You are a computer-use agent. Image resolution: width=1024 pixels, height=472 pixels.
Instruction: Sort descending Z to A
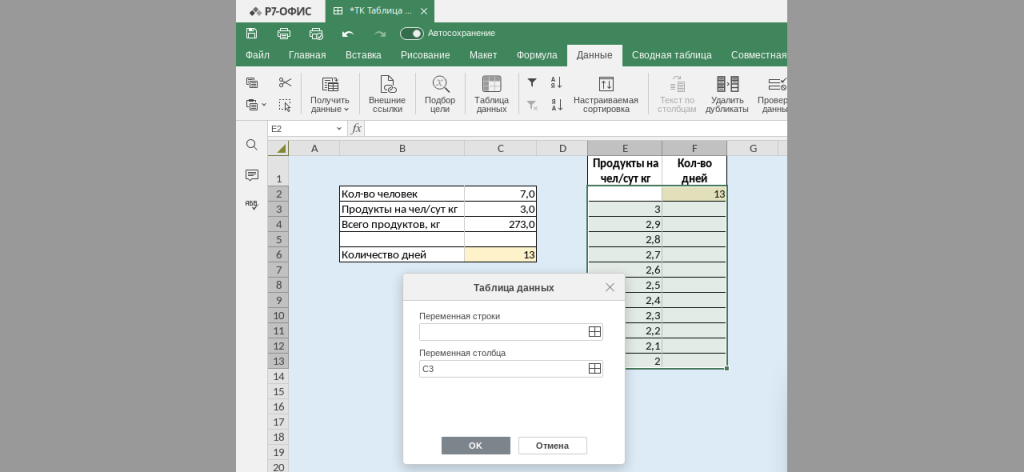click(x=556, y=104)
